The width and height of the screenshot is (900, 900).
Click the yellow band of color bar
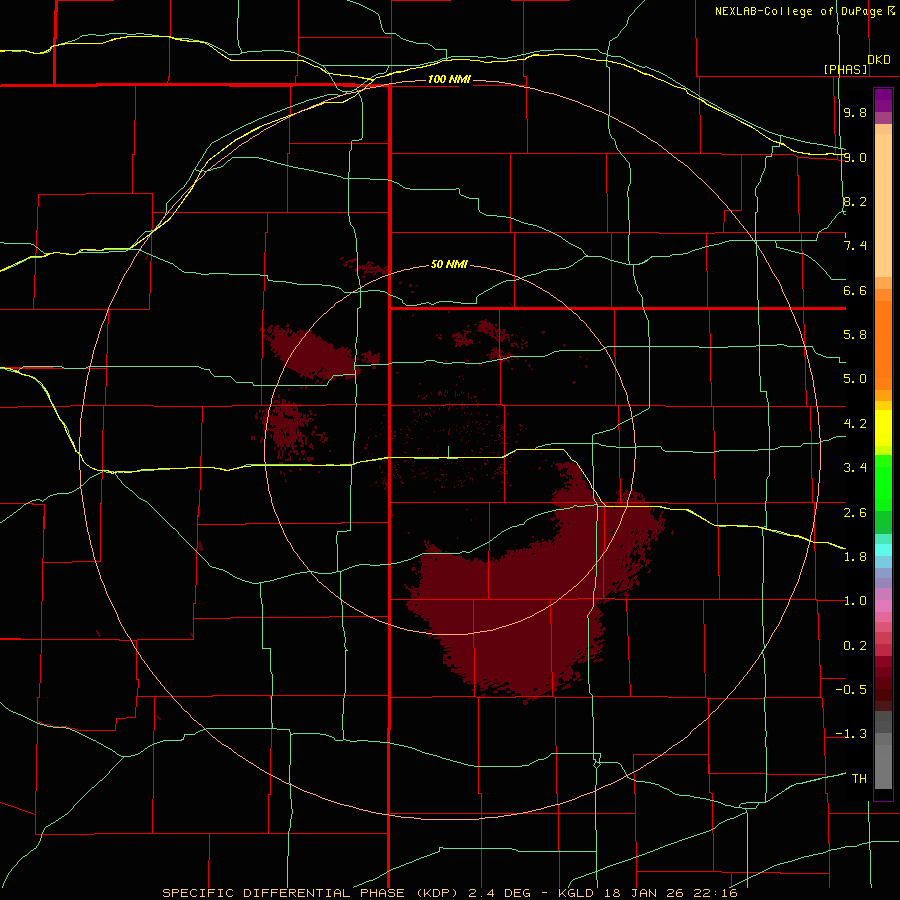pyautogui.click(x=883, y=428)
